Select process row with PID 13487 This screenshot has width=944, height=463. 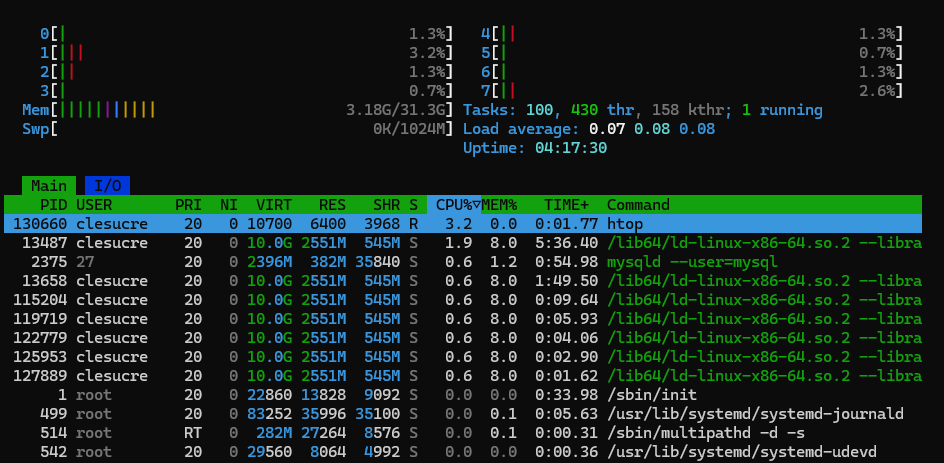click(x=463, y=243)
